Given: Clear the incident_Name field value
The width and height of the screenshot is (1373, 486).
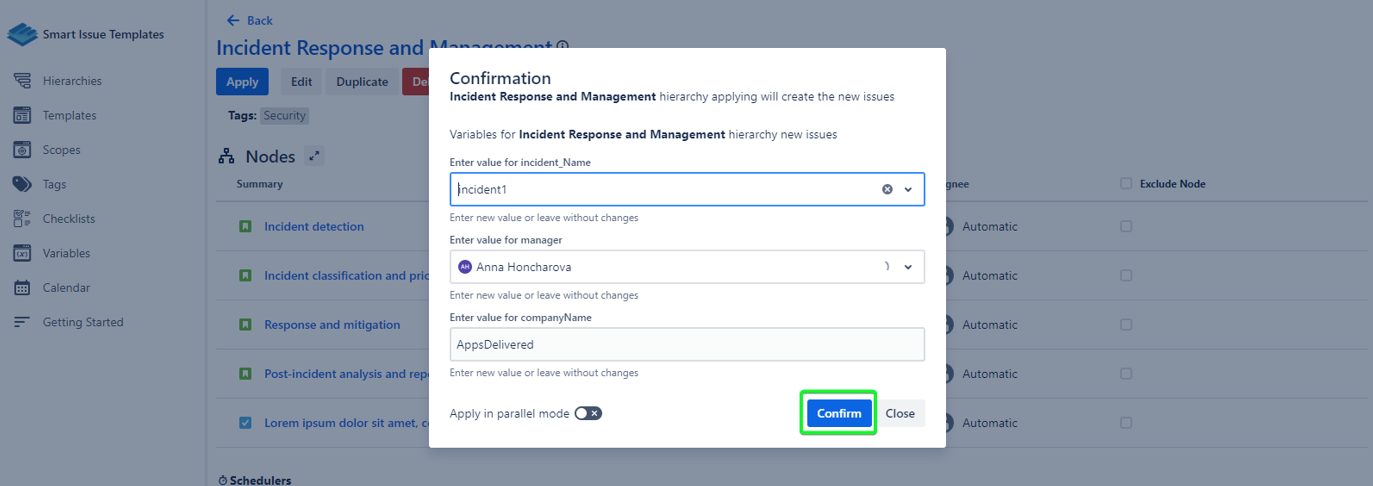Looking at the screenshot, I should click(x=887, y=189).
